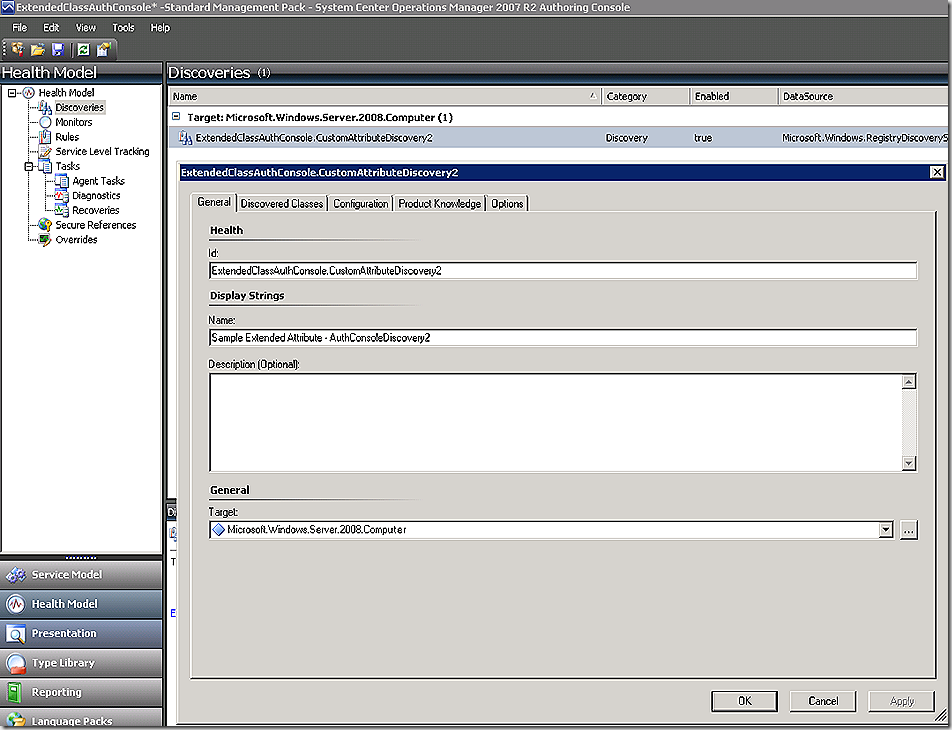
Task: Click the Save floppy disk toolbar icon
Action: point(58,49)
